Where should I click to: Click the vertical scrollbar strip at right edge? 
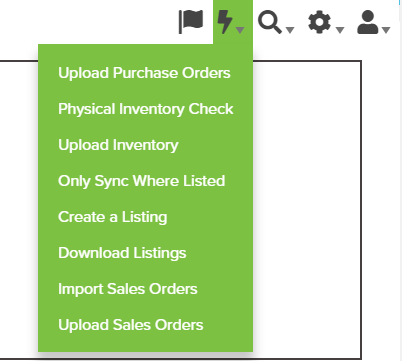400,180
